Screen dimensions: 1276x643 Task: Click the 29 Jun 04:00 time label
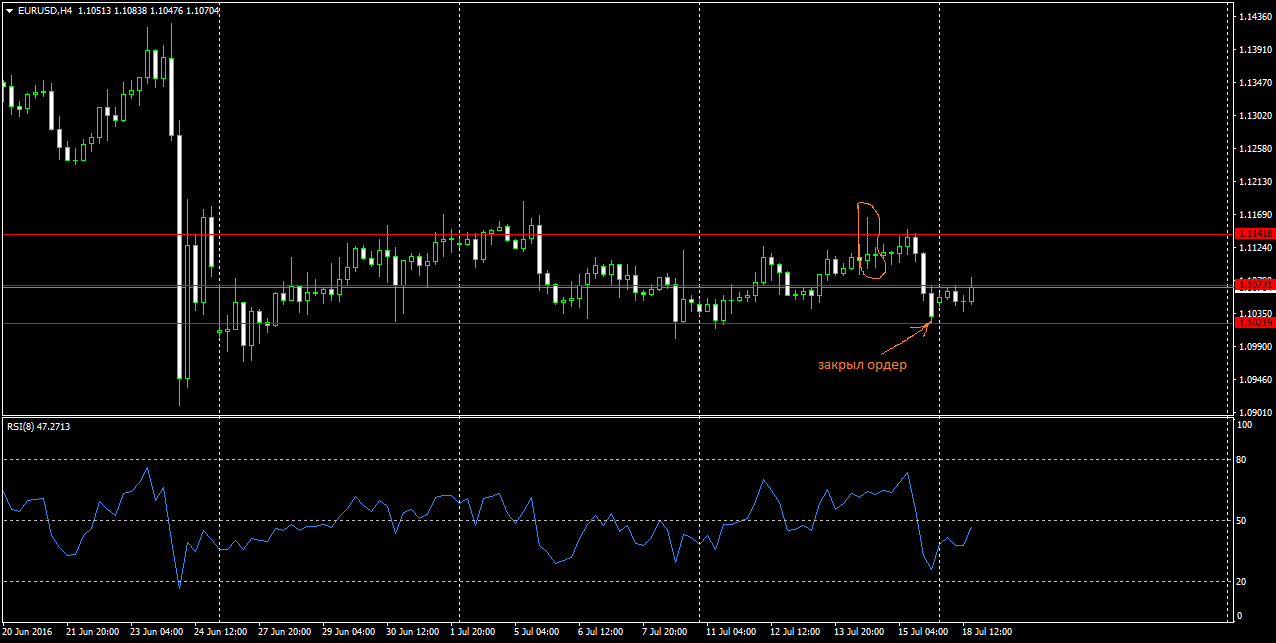(x=349, y=632)
